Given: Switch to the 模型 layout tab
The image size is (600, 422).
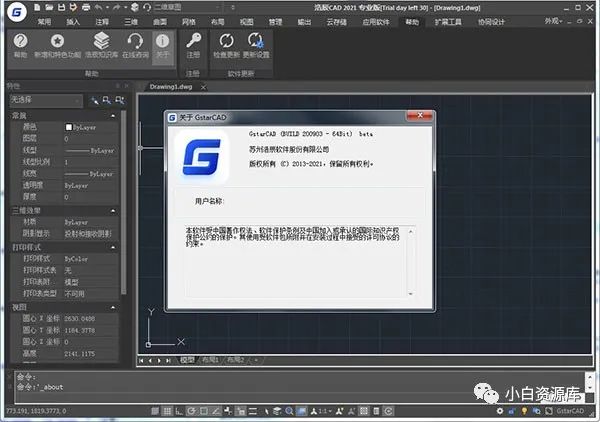Looking at the screenshot, I should click(187, 360).
